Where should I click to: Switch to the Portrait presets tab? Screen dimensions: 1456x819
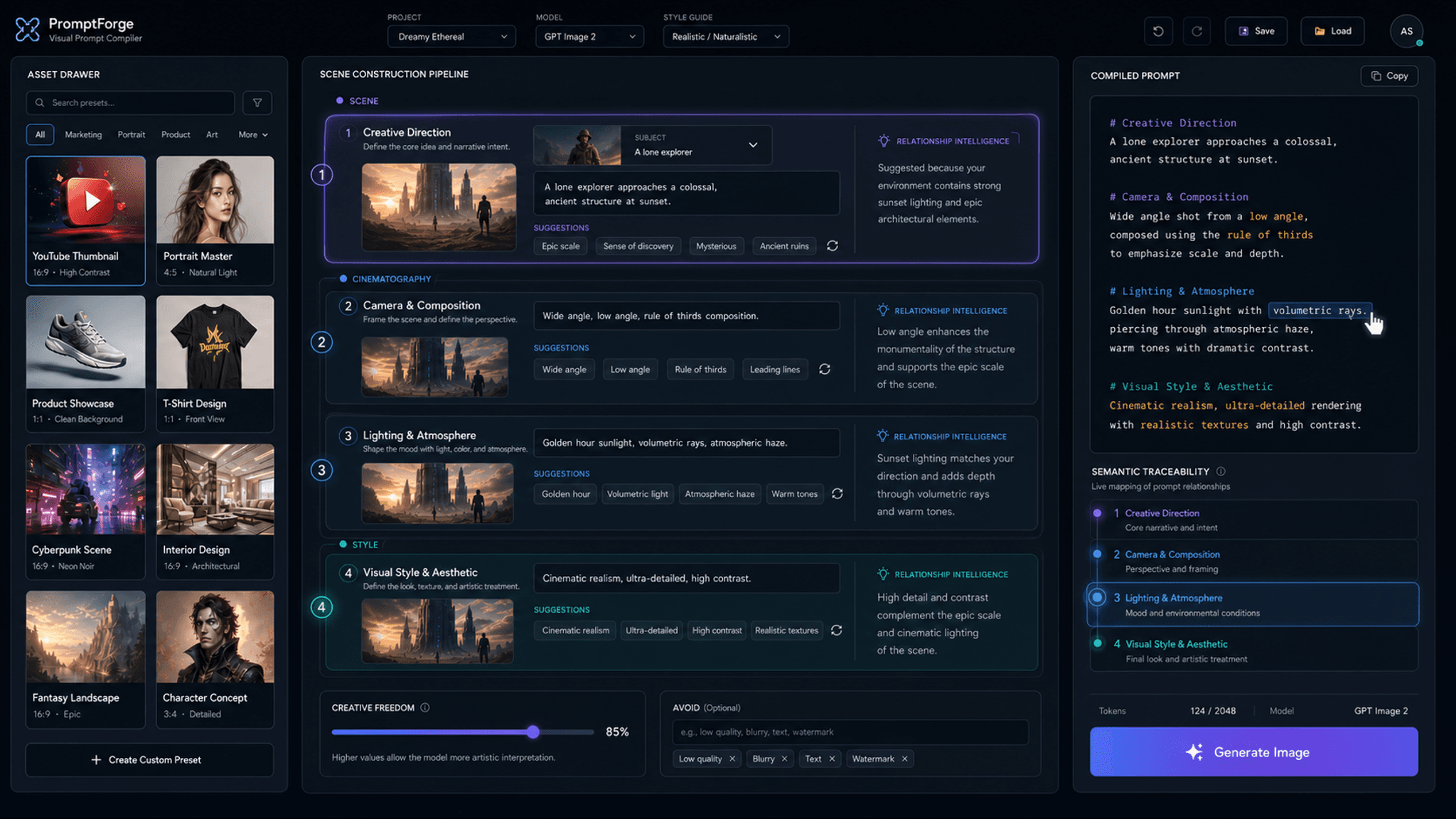pyautogui.click(x=132, y=134)
